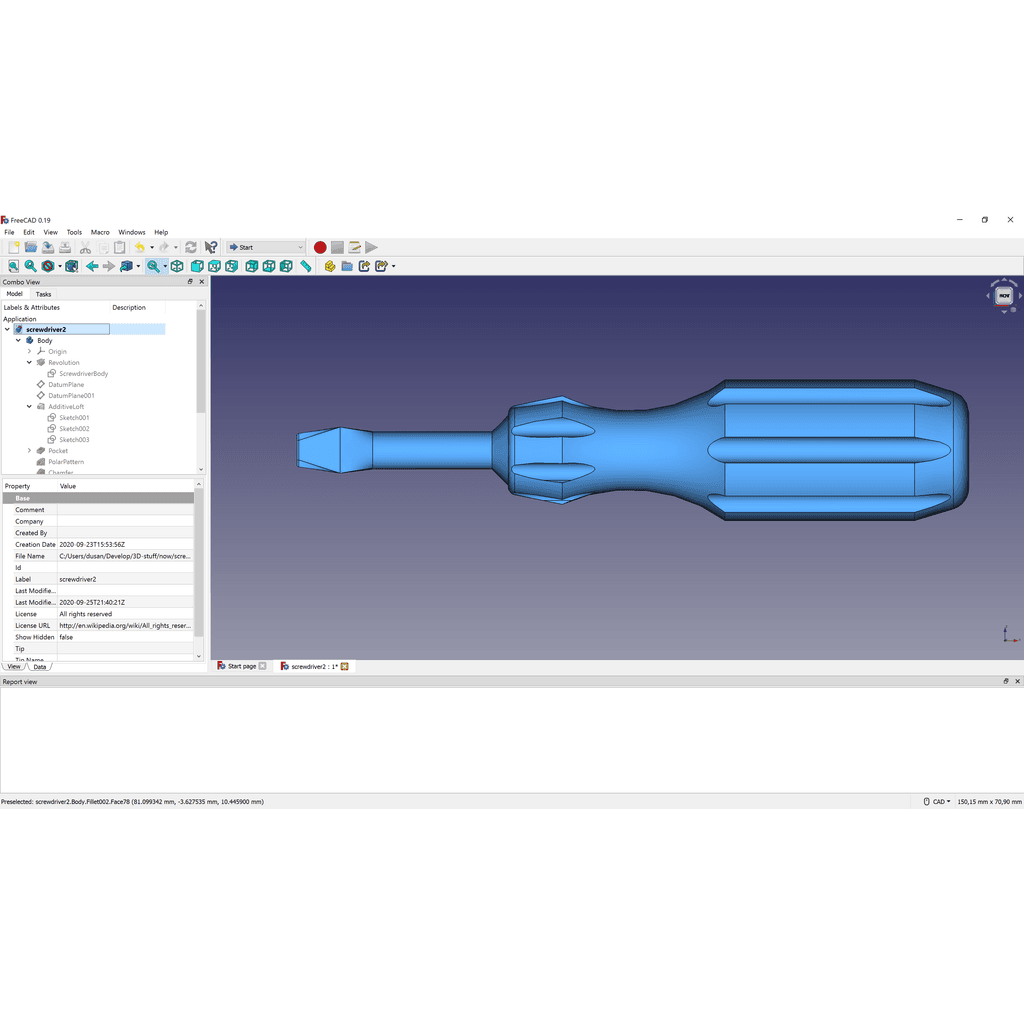Viewport: 1024px width, 1024px height.
Task: Switch to left view cube icon
Action: 286,266
